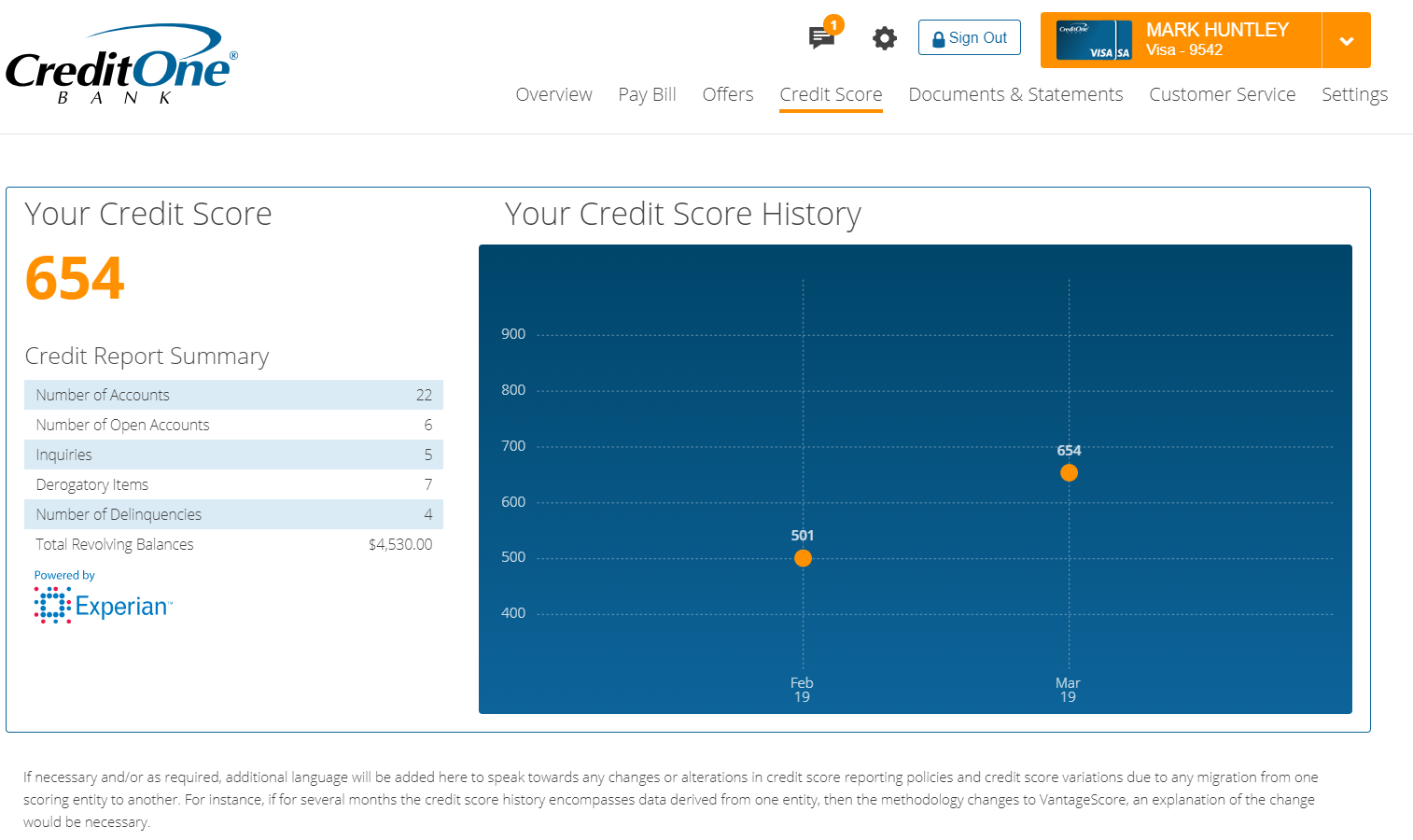Click the Credit One Bank logo
This screenshot has height=840, width=1413.
pyautogui.click(x=121, y=65)
